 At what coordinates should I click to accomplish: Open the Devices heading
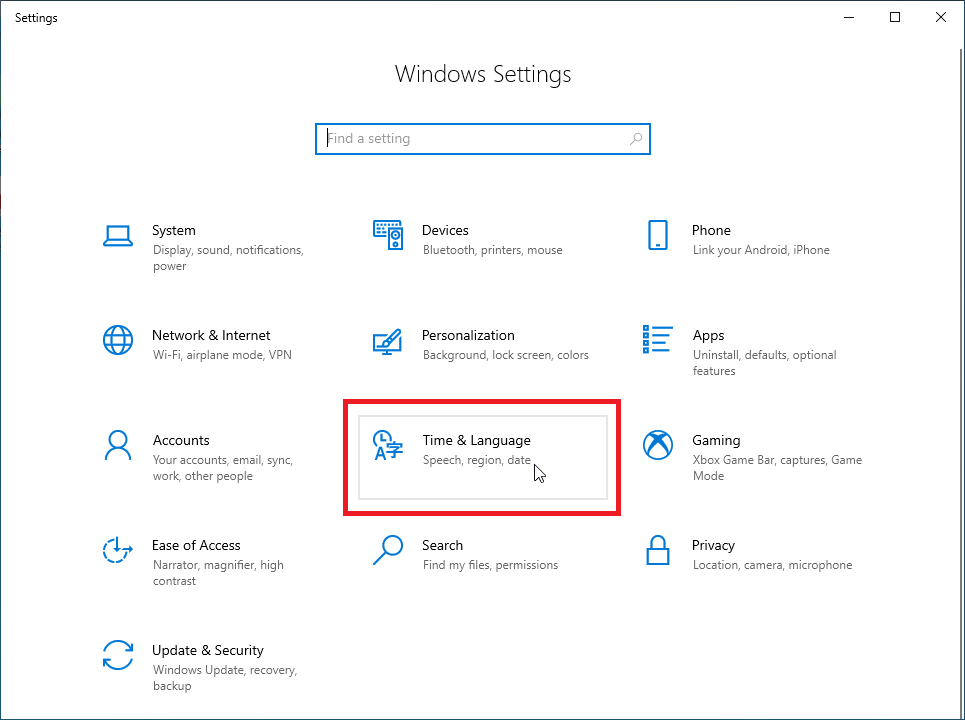tap(445, 230)
